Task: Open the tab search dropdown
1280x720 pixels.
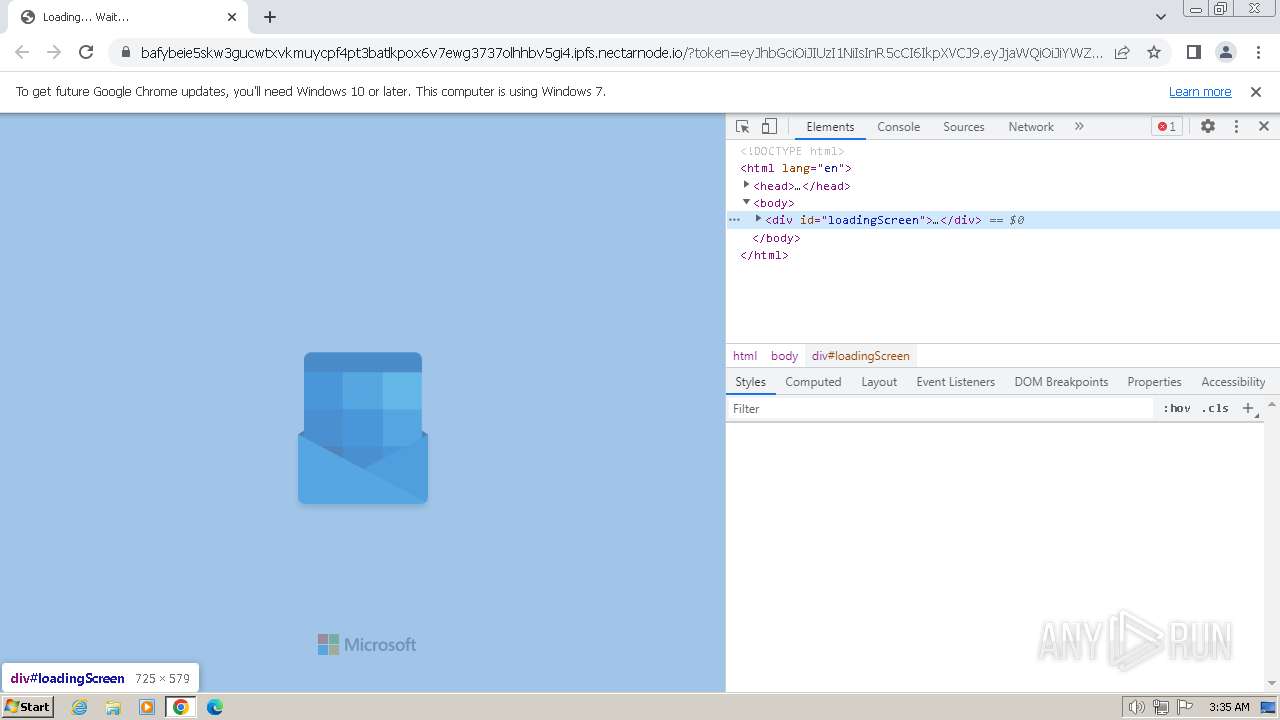Action: (x=1160, y=17)
